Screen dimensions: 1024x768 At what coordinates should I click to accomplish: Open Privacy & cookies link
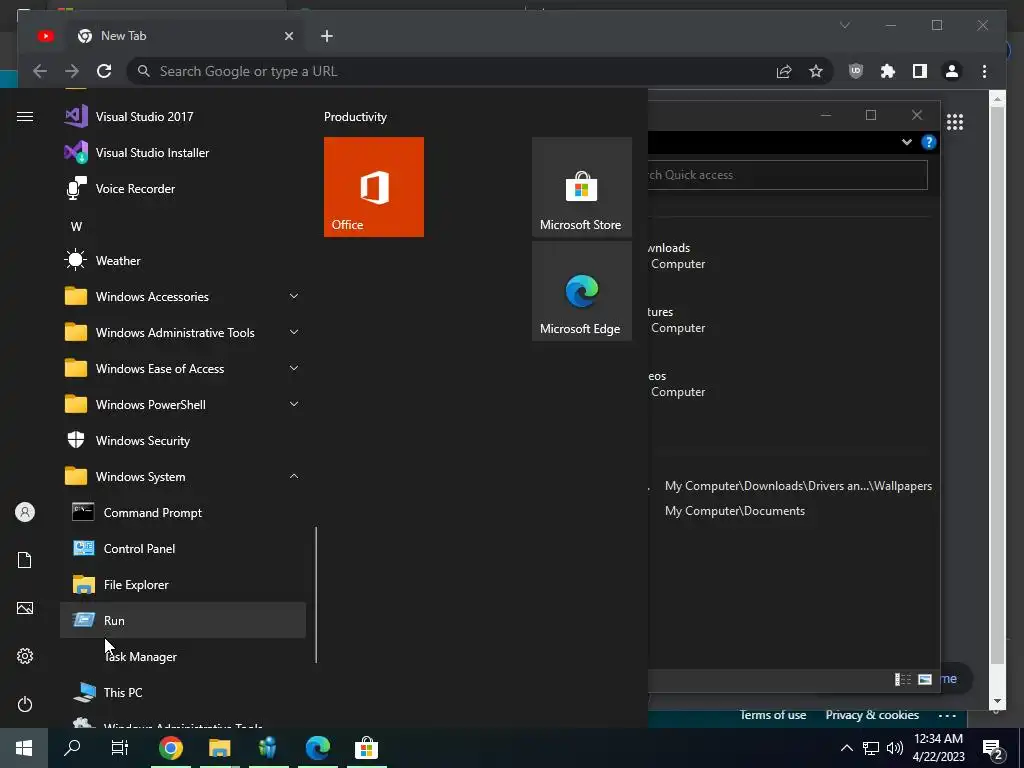coord(872,715)
